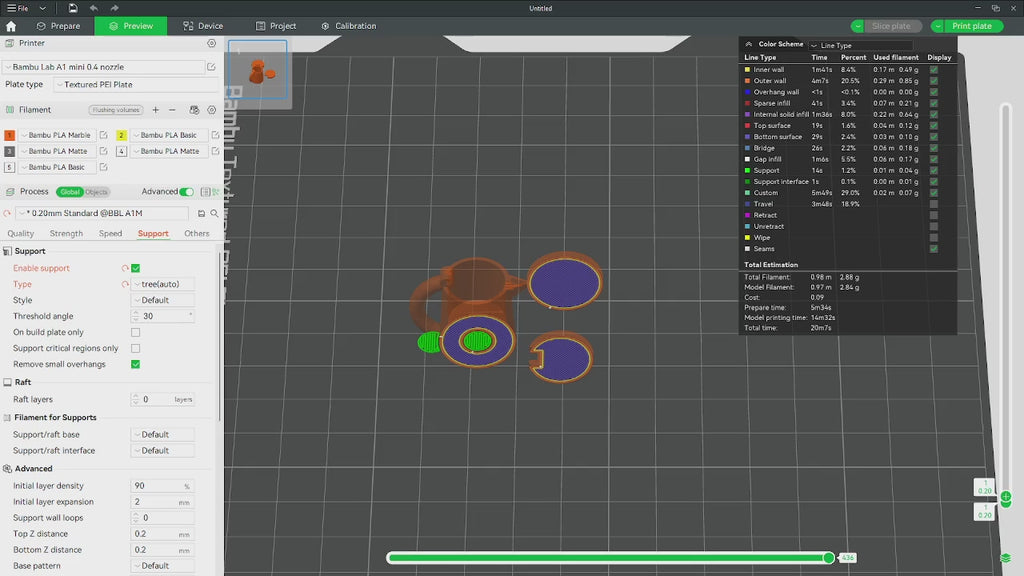Click filament 2 yellow color swatch
This screenshot has width=1024, height=576.
click(x=121, y=135)
